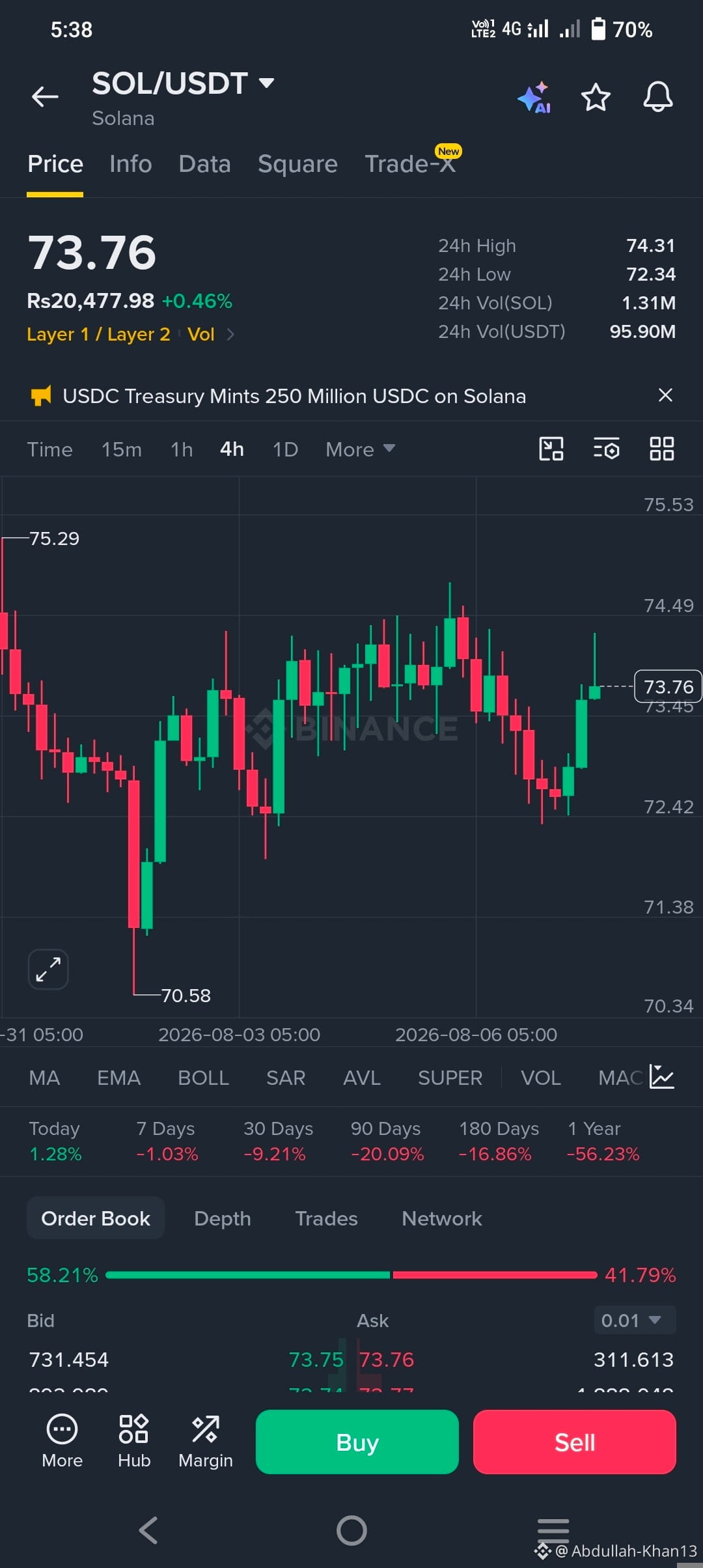Screen dimensions: 703x1568
Task: Open the chart grid layout icon
Action: (662, 449)
